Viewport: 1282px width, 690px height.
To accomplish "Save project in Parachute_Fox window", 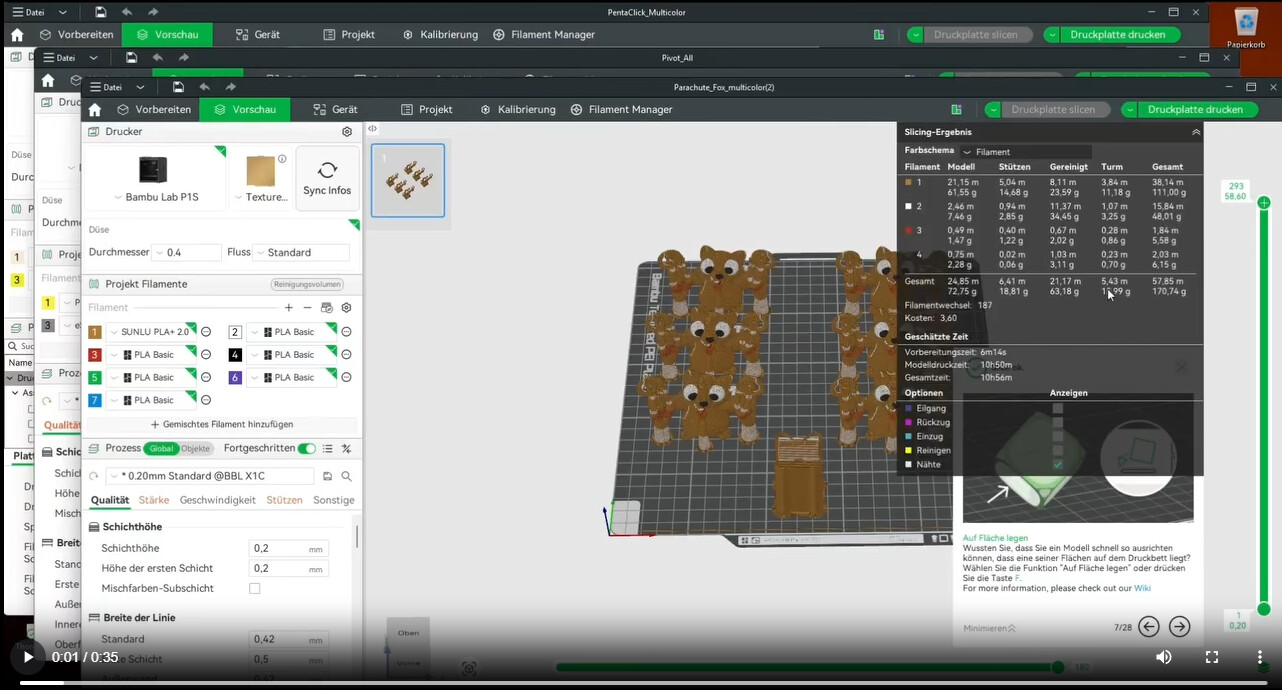I will click(x=178, y=87).
